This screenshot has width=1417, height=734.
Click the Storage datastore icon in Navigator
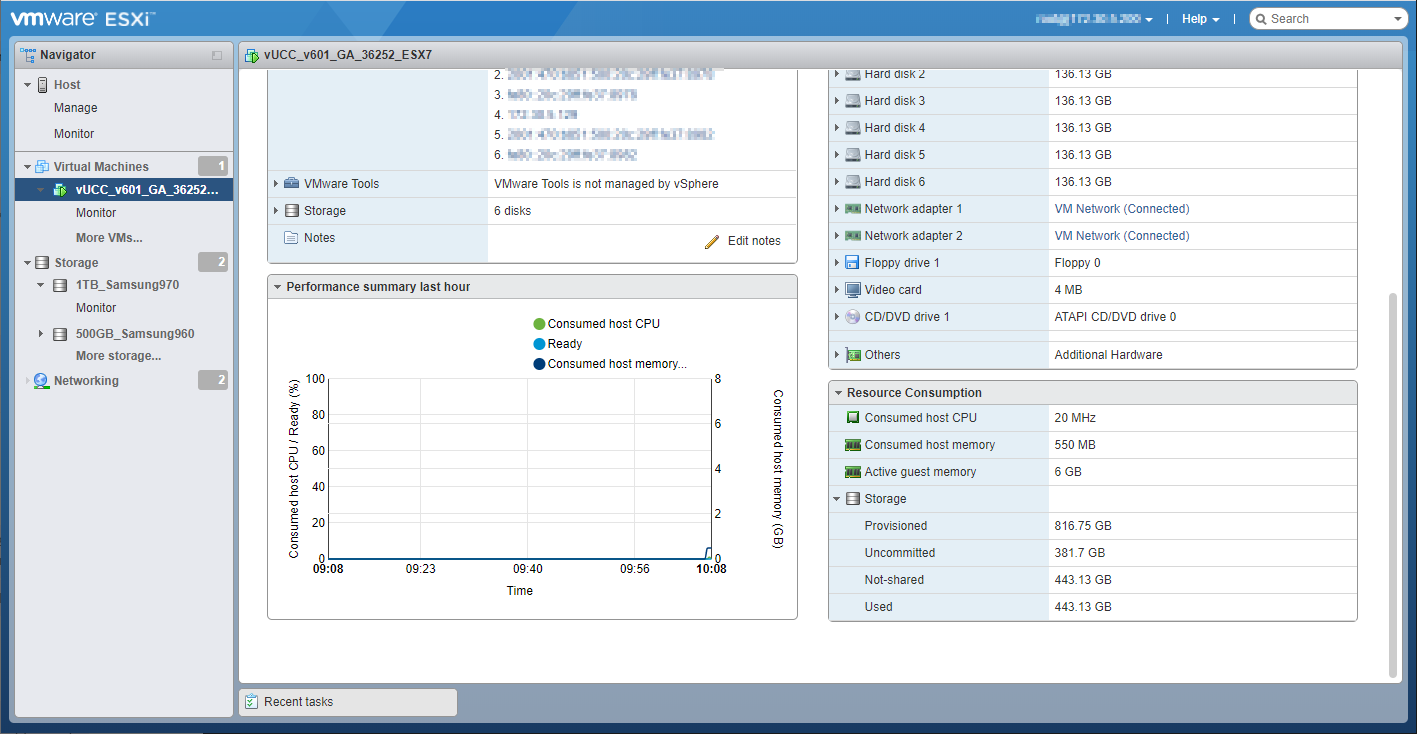[x=42, y=263]
